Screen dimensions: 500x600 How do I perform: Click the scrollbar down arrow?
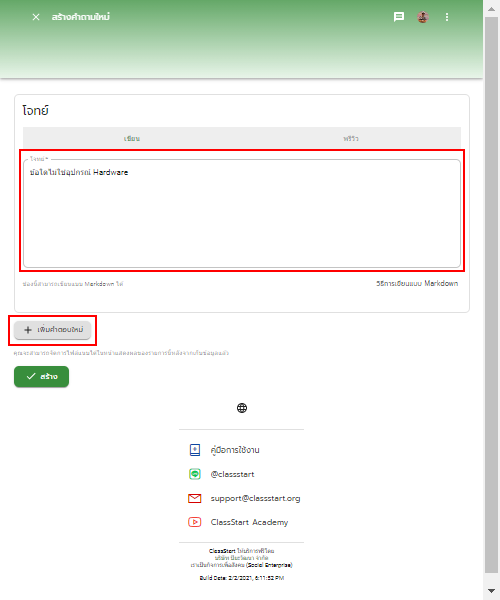click(492, 591)
